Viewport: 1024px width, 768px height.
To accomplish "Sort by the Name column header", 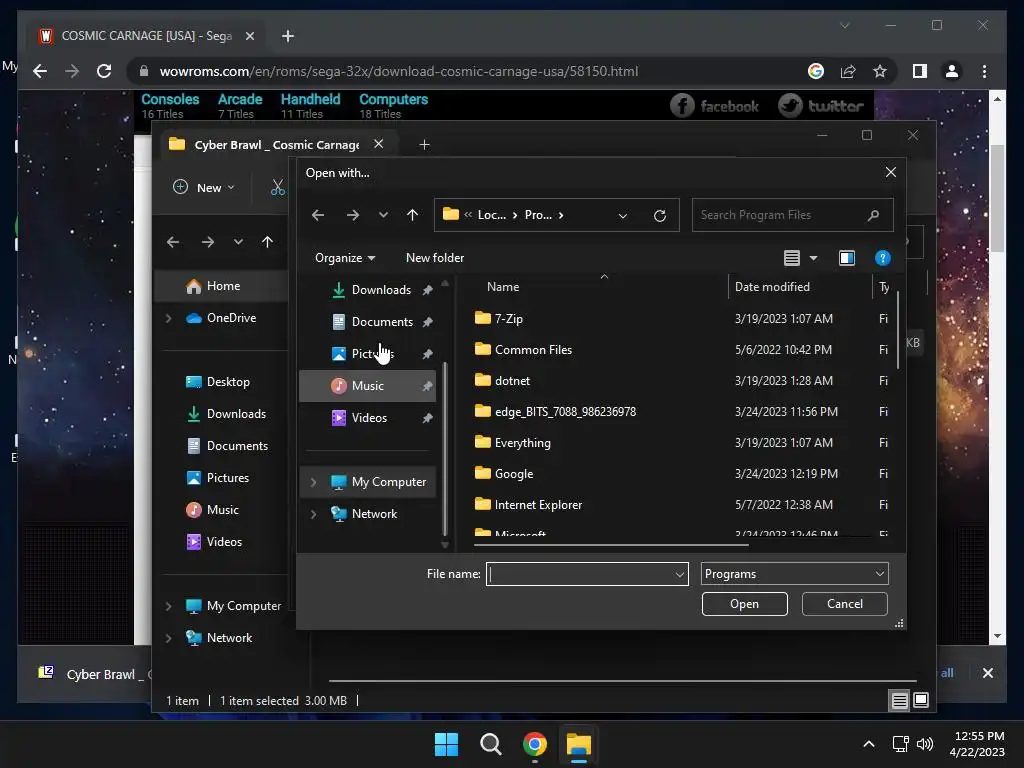I will [x=503, y=287].
